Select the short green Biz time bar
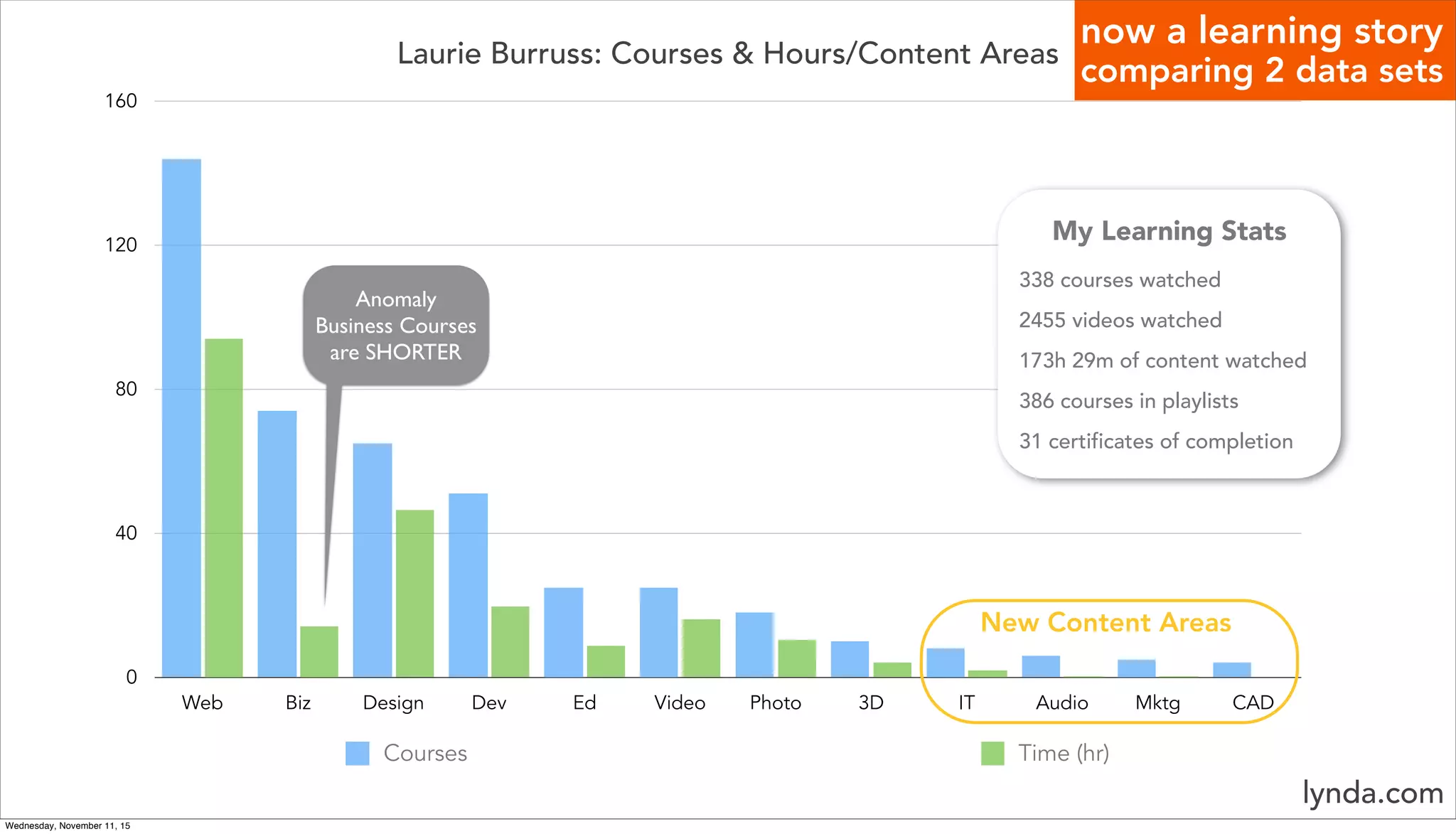This screenshot has height=834, width=1456. pyautogui.click(x=319, y=651)
